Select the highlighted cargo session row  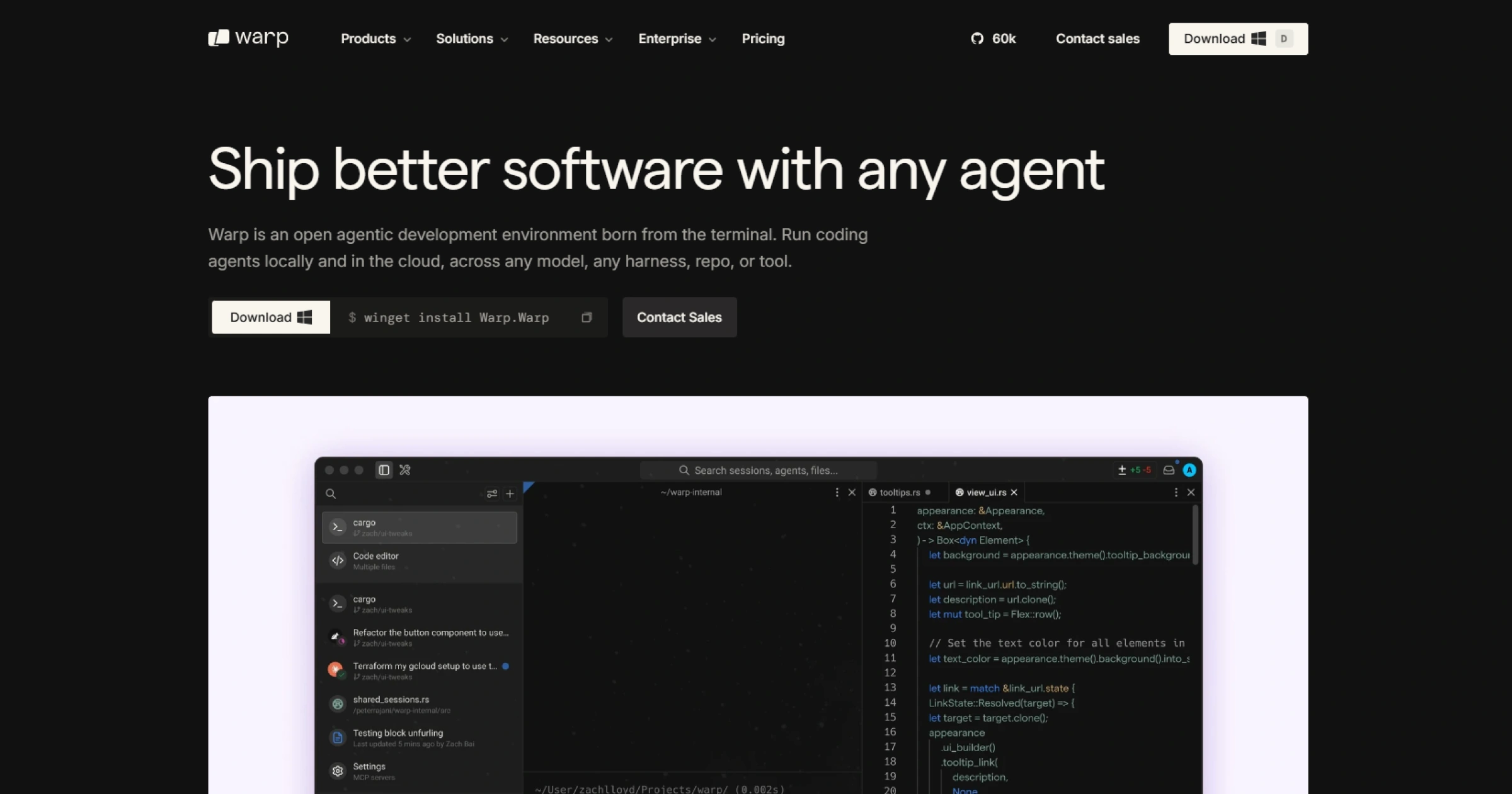click(420, 527)
